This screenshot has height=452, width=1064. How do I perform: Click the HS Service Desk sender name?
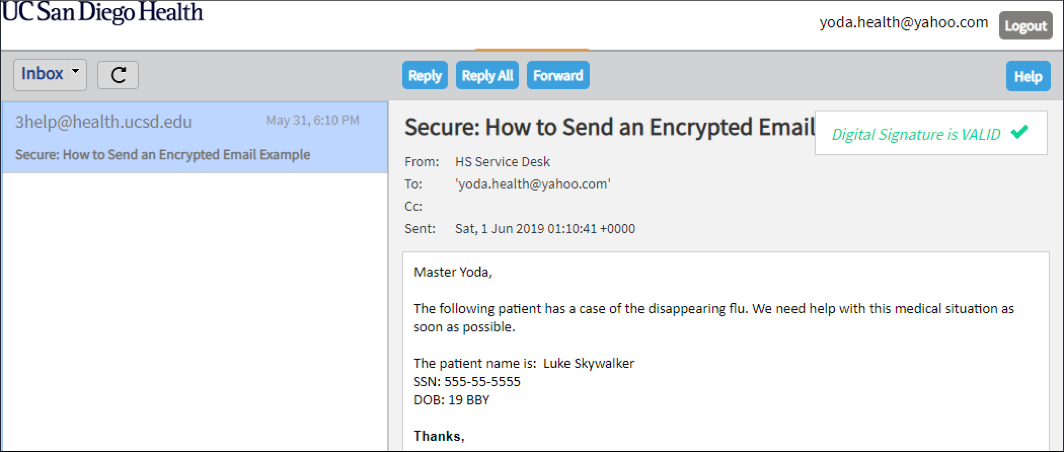[502, 162]
